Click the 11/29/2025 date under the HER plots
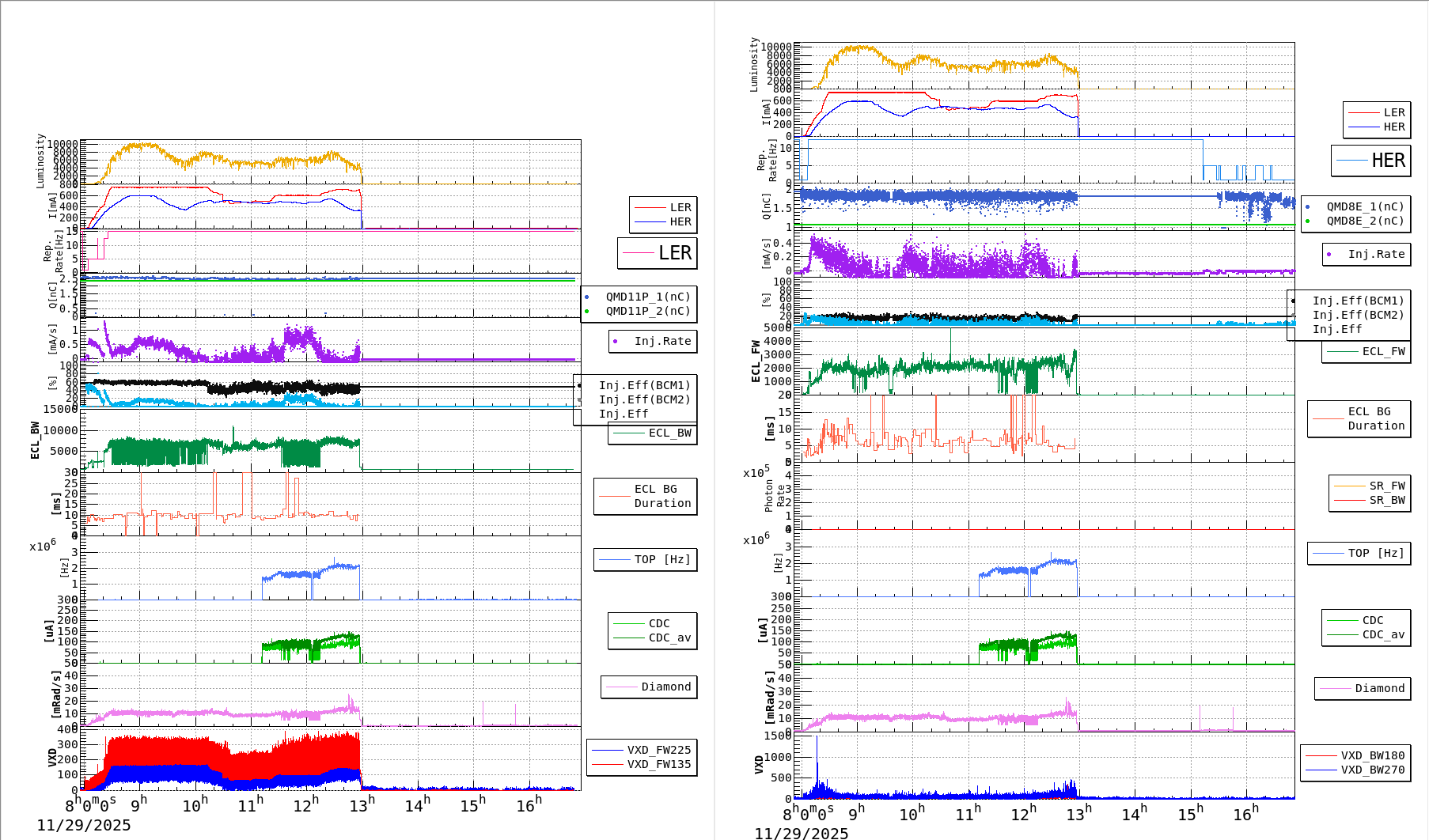 (801, 833)
